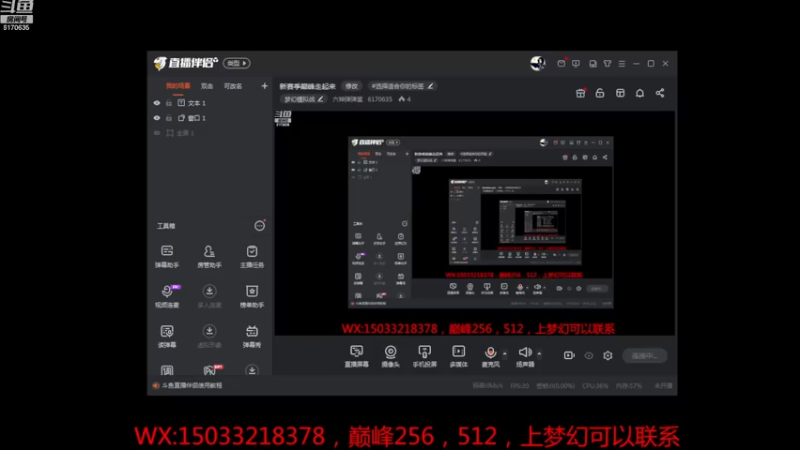This screenshot has height=450, width=800.
Task: Open the 弹幕秀 tool
Action: [252, 336]
